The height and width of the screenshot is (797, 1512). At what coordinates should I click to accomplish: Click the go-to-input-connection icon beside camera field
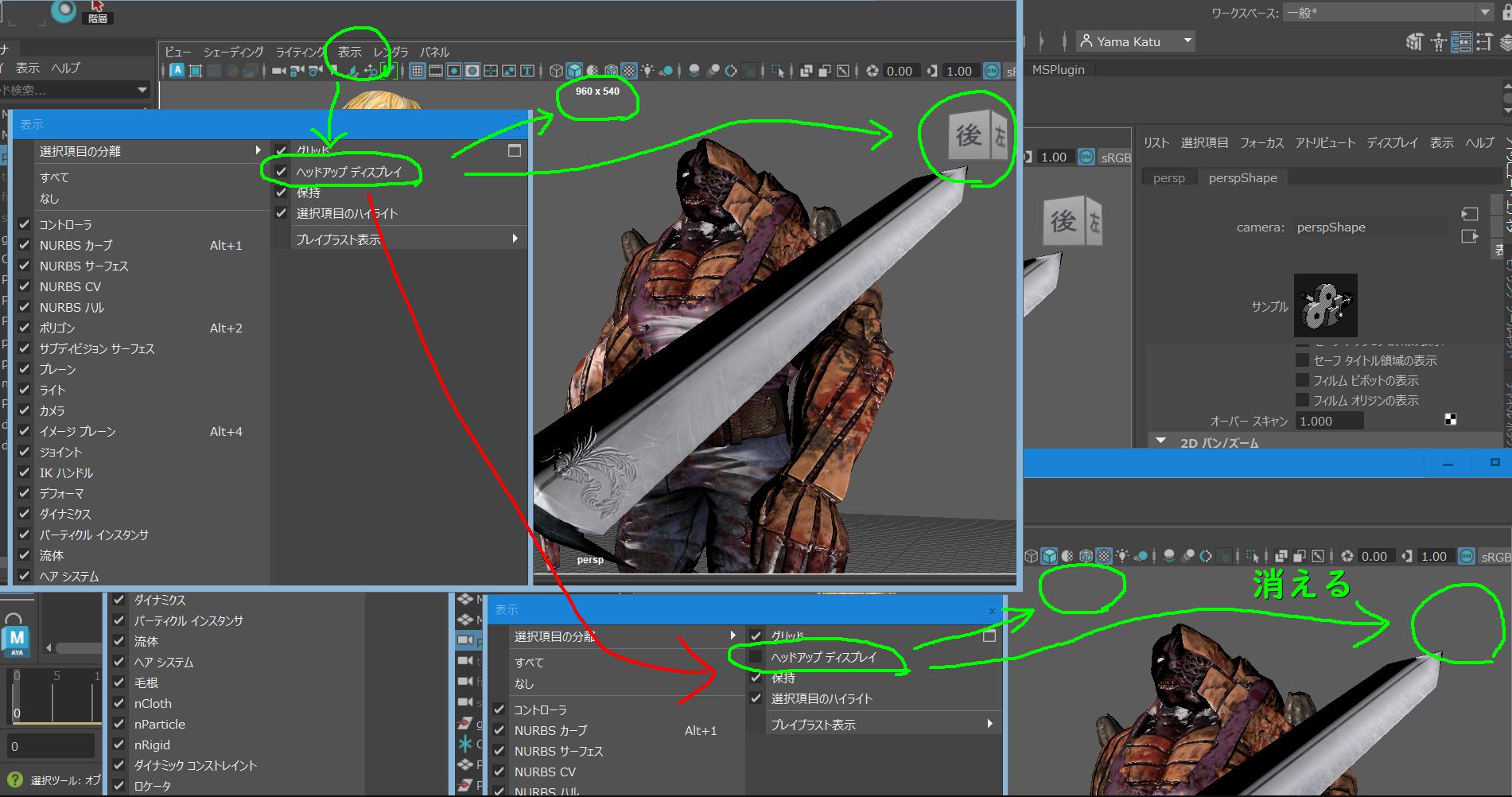1470,214
